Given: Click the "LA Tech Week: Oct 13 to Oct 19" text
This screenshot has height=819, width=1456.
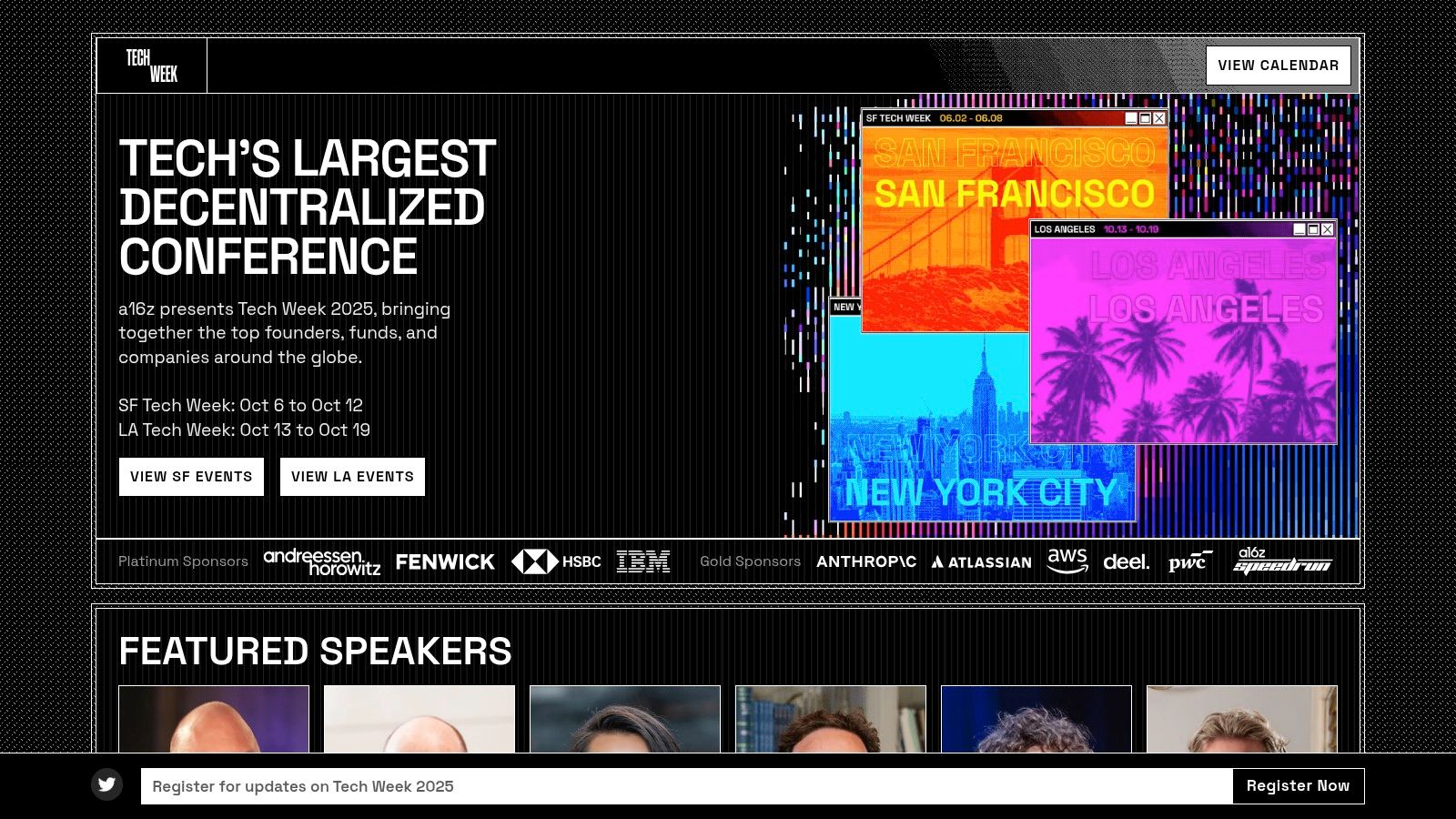Looking at the screenshot, I should click(245, 430).
